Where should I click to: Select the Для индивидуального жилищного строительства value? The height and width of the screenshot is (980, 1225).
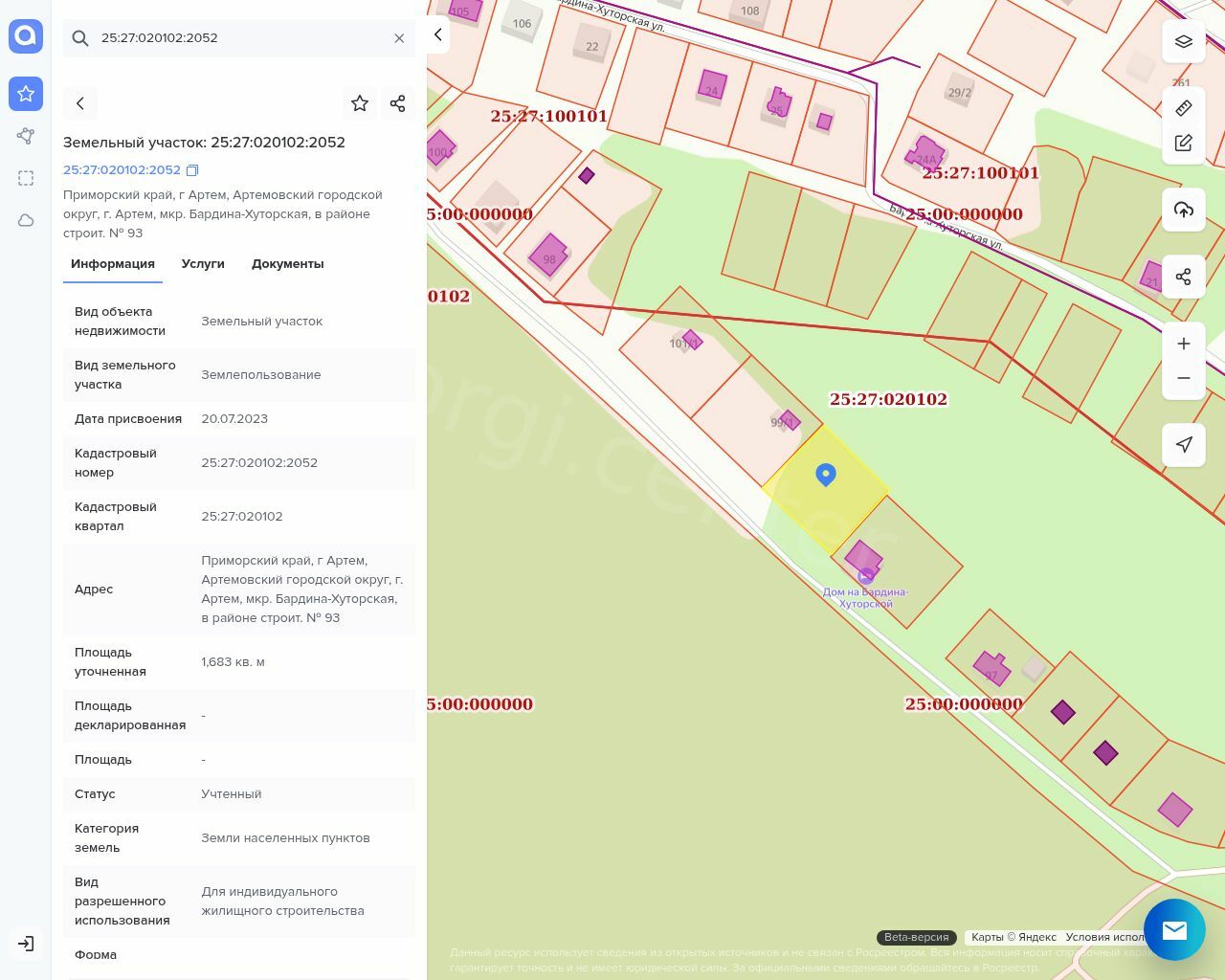coord(282,902)
